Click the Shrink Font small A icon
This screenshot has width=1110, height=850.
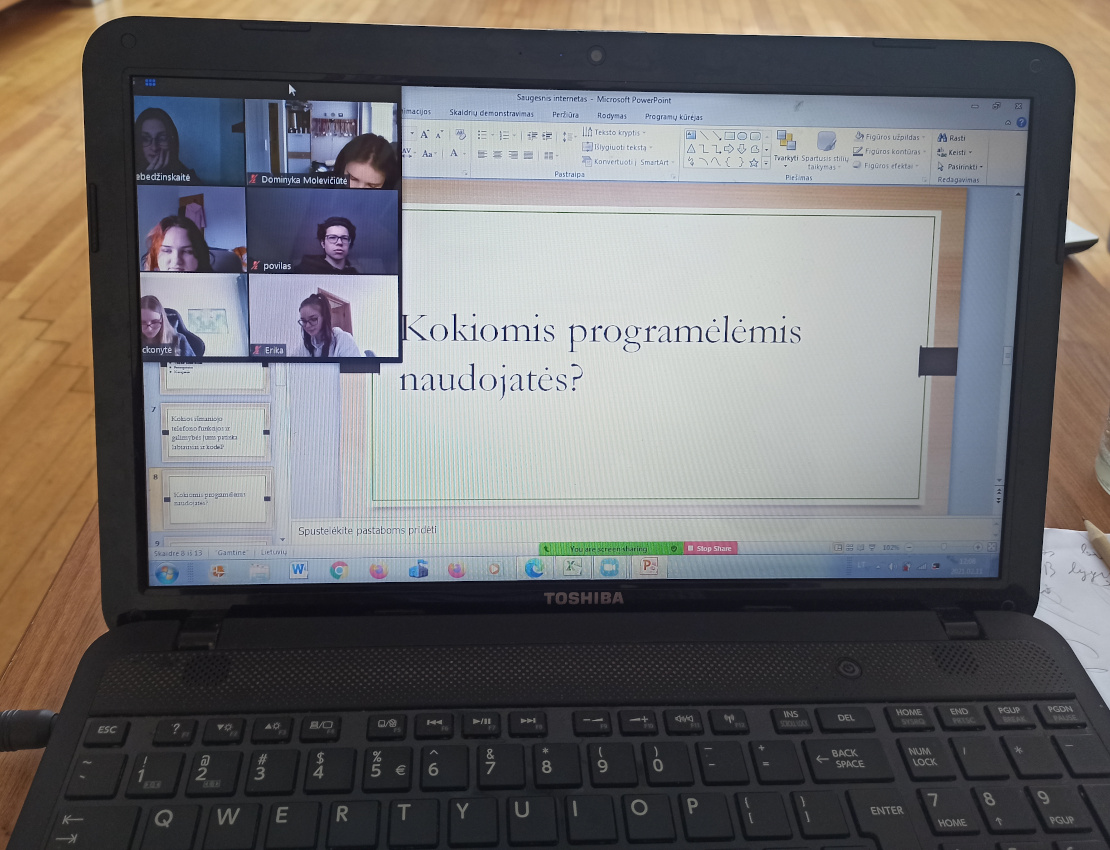(439, 134)
